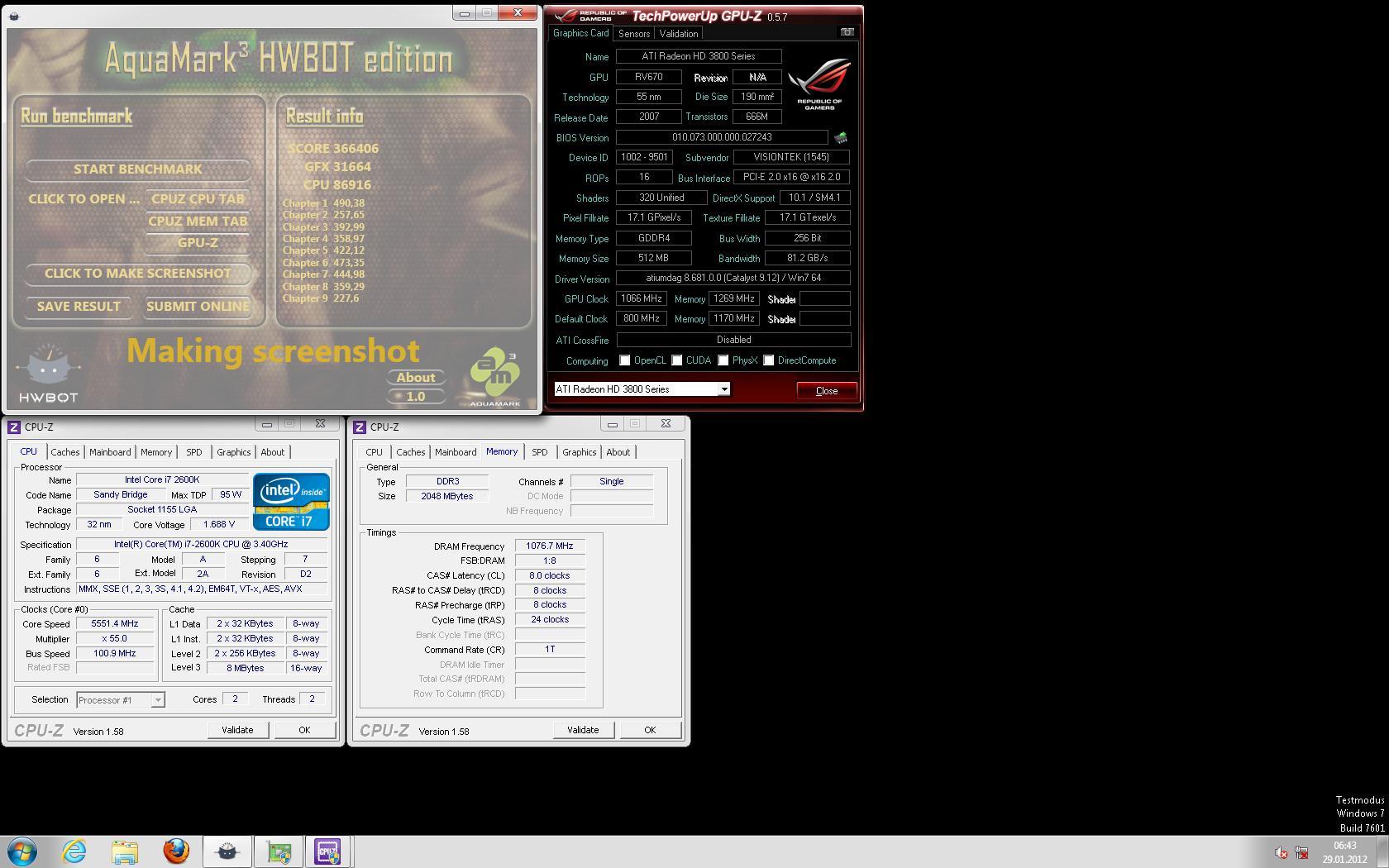Click the CPUZ CPU TAB button
This screenshot has width=1389, height=868.
198,199
